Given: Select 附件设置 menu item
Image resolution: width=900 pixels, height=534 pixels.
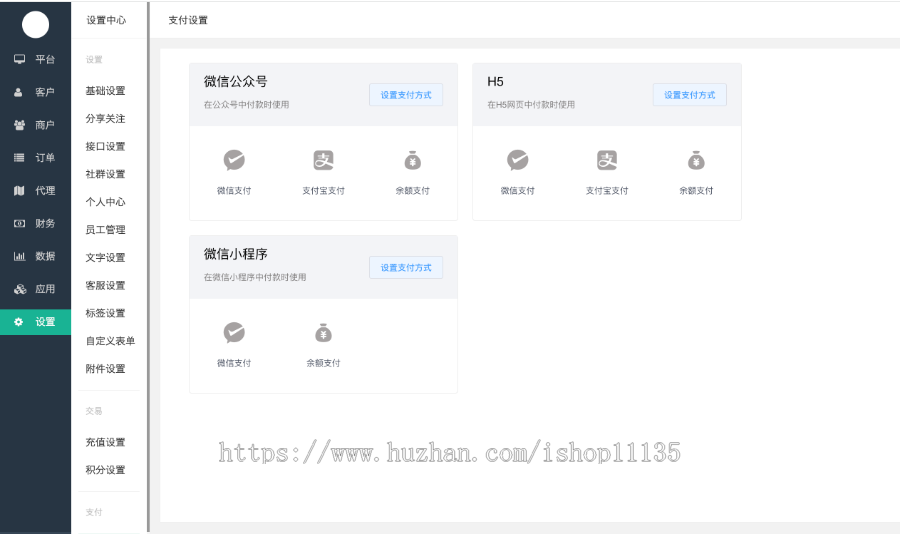Looking at the screenshot, I should click(106, 369).
